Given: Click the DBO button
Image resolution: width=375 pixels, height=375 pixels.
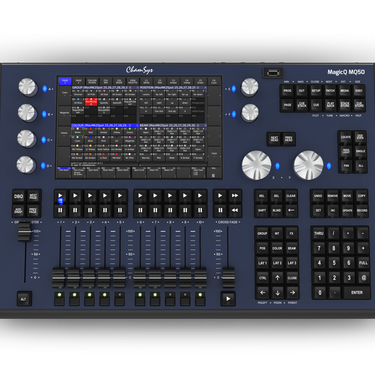Looking at the screenshot, I should (x=19, y=196).
